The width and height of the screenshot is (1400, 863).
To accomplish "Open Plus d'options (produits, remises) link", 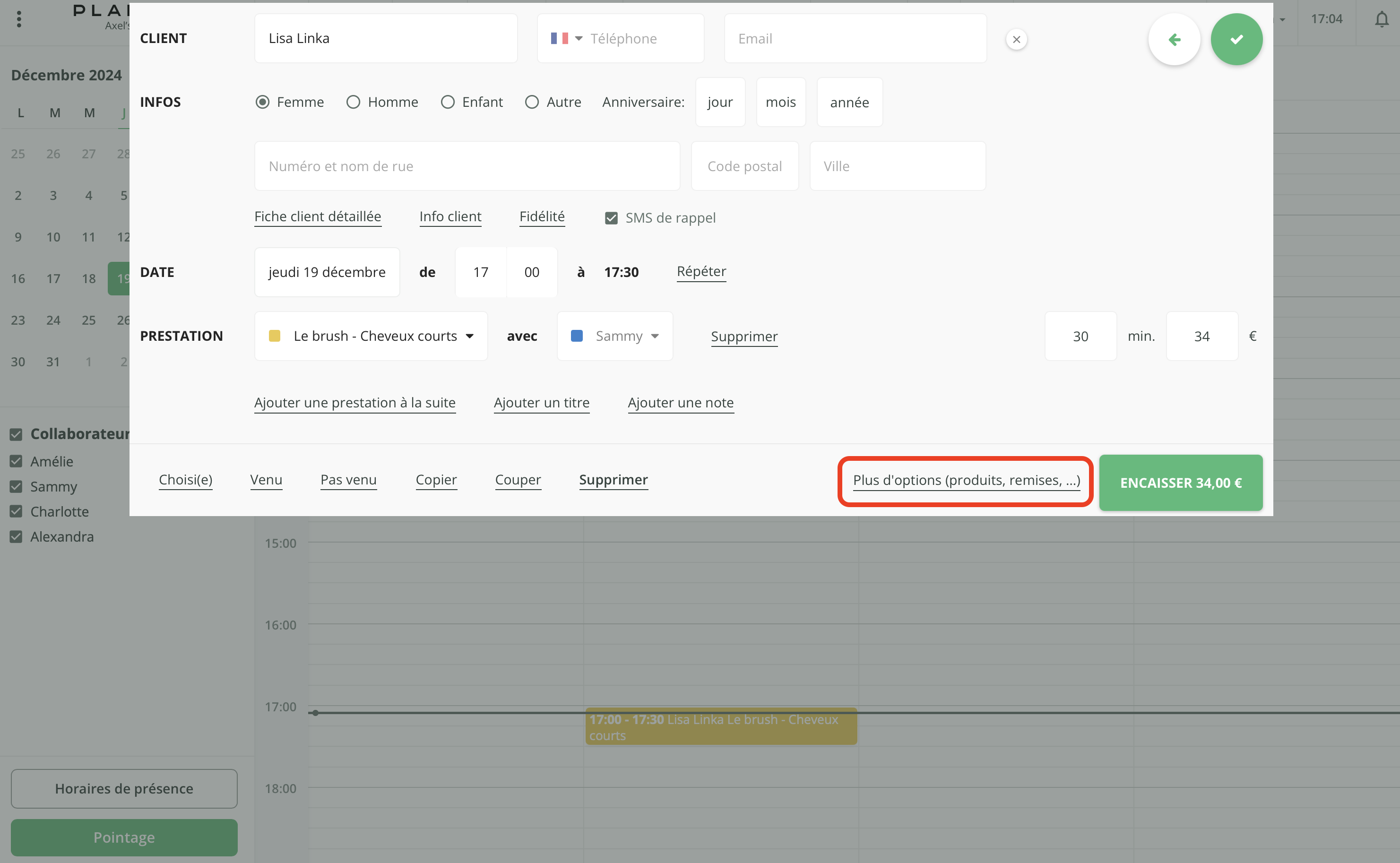I will [966, 481].
